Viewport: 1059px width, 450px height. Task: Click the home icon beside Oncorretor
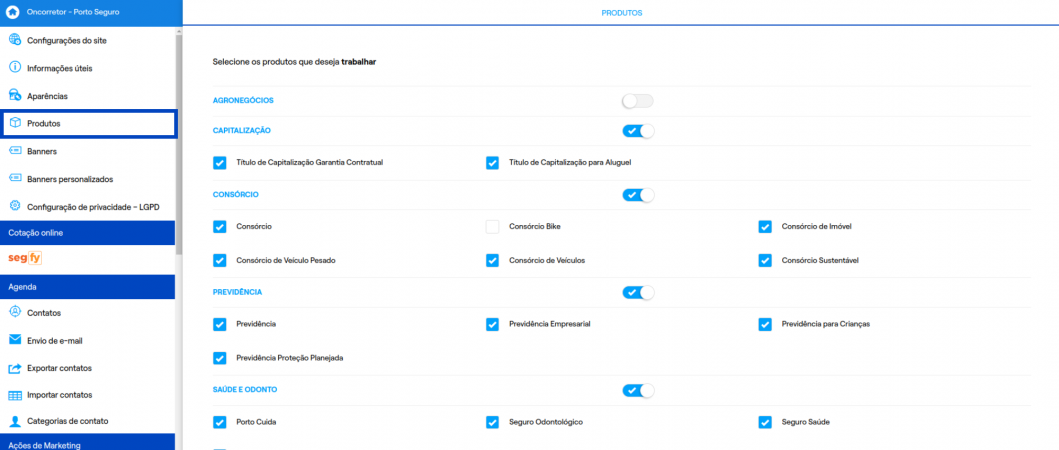12,12
